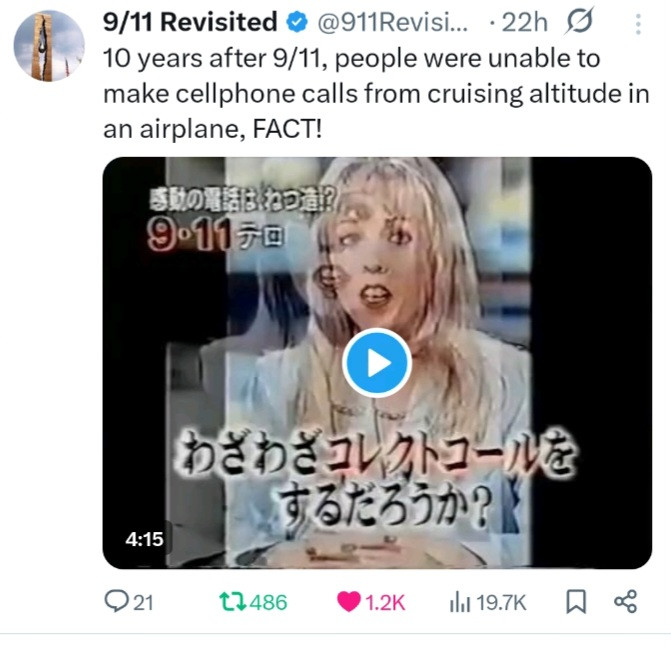Click the 1.2K likes count
Screen dimensions: 671x648
point(385,603)
